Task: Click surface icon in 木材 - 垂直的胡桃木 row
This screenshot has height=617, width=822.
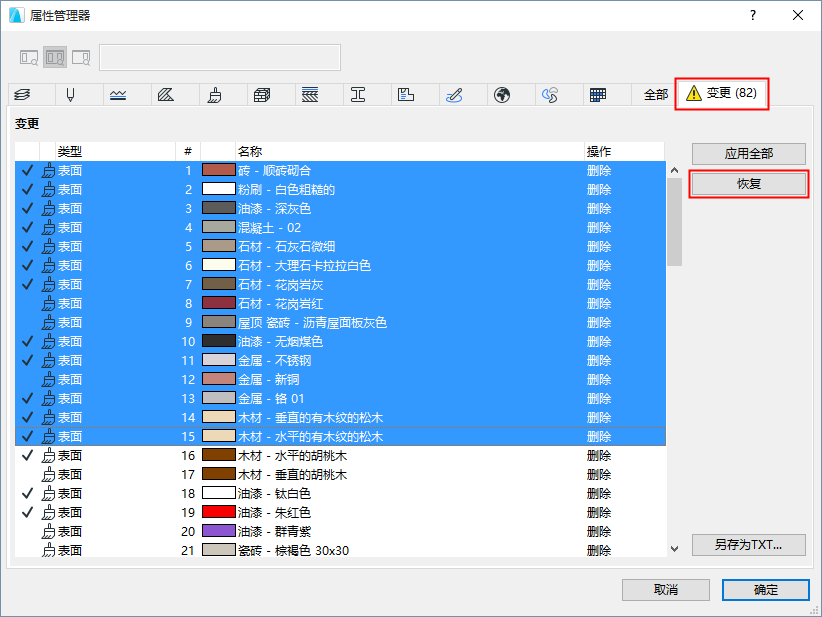Action: (48, 474)
